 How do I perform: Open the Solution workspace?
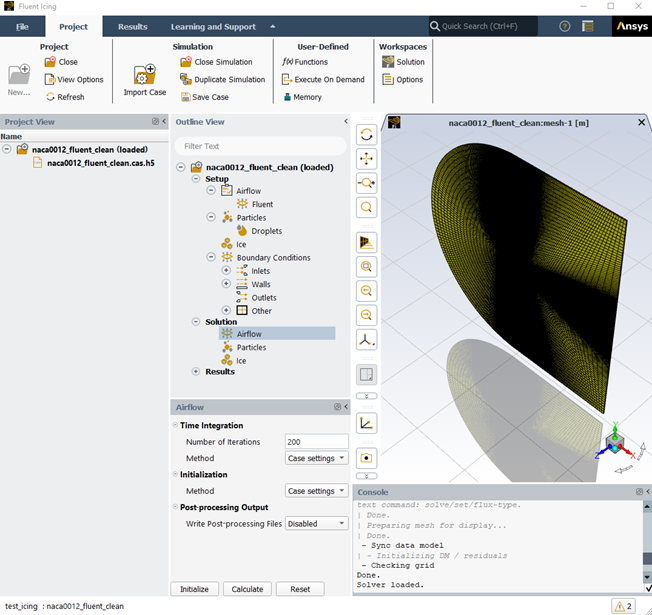[x=403, y=62]
